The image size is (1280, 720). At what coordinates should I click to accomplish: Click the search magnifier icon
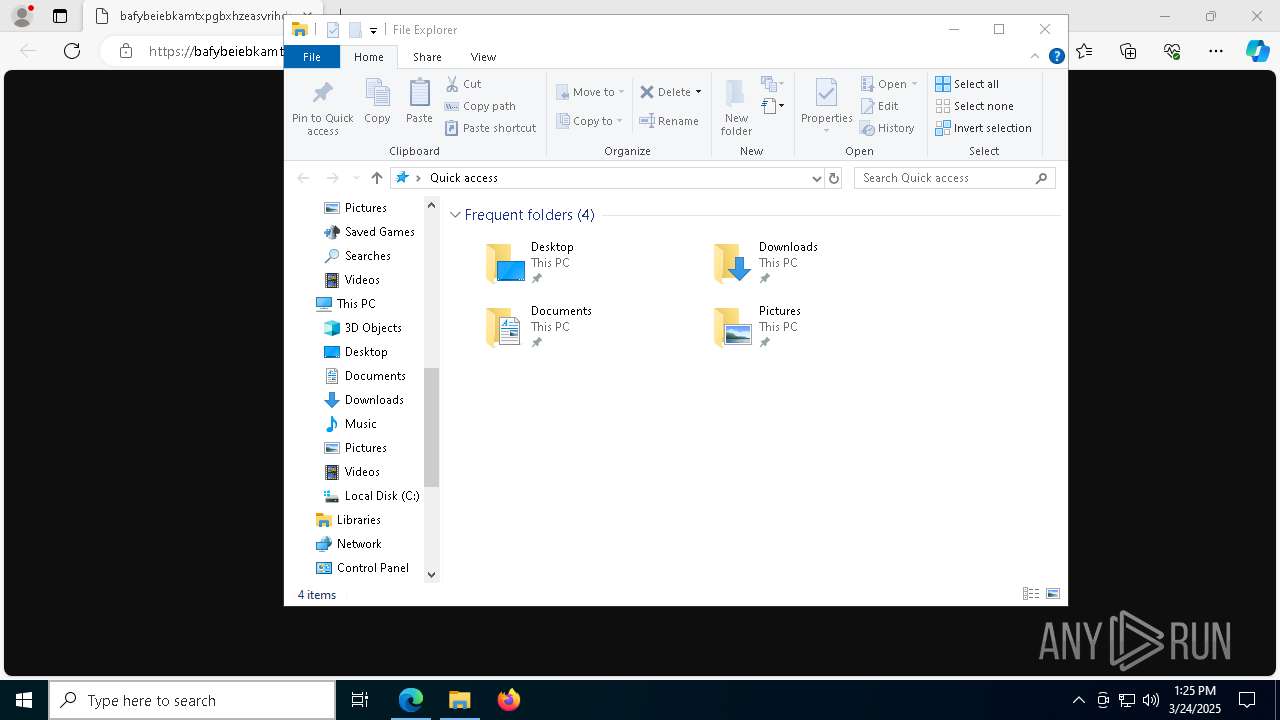tap(1041, 178)
